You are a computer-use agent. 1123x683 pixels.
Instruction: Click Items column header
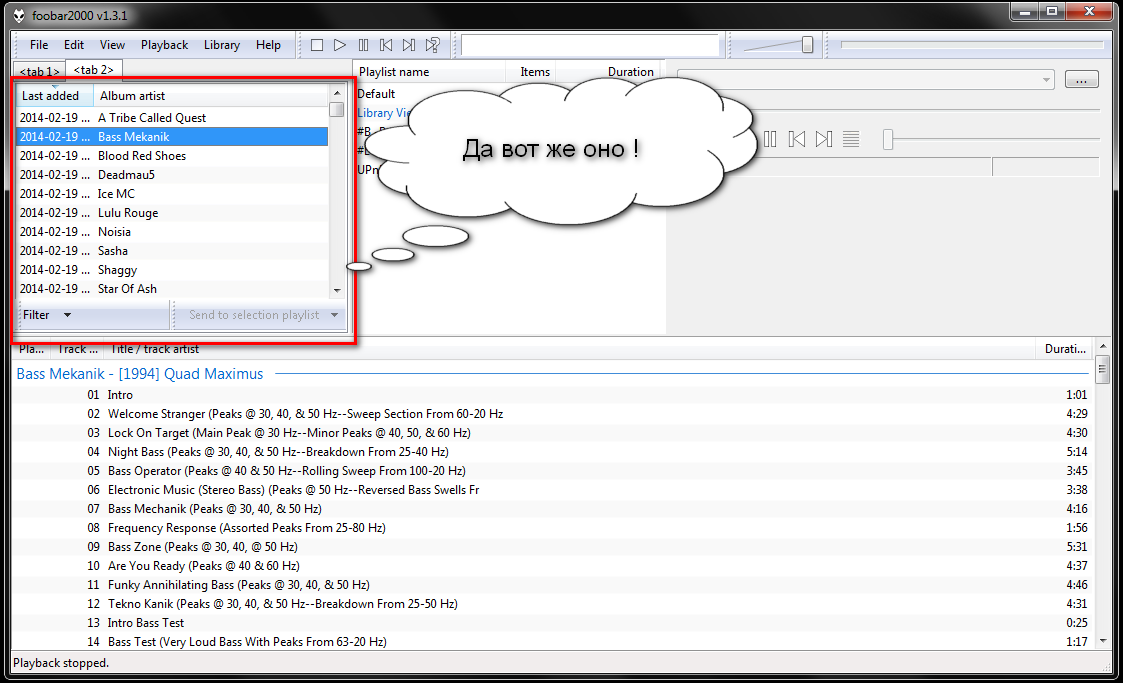point(531,72)
